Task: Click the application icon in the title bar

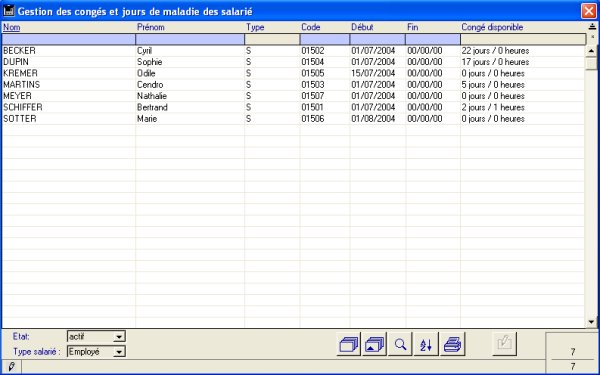Action: 8,11
